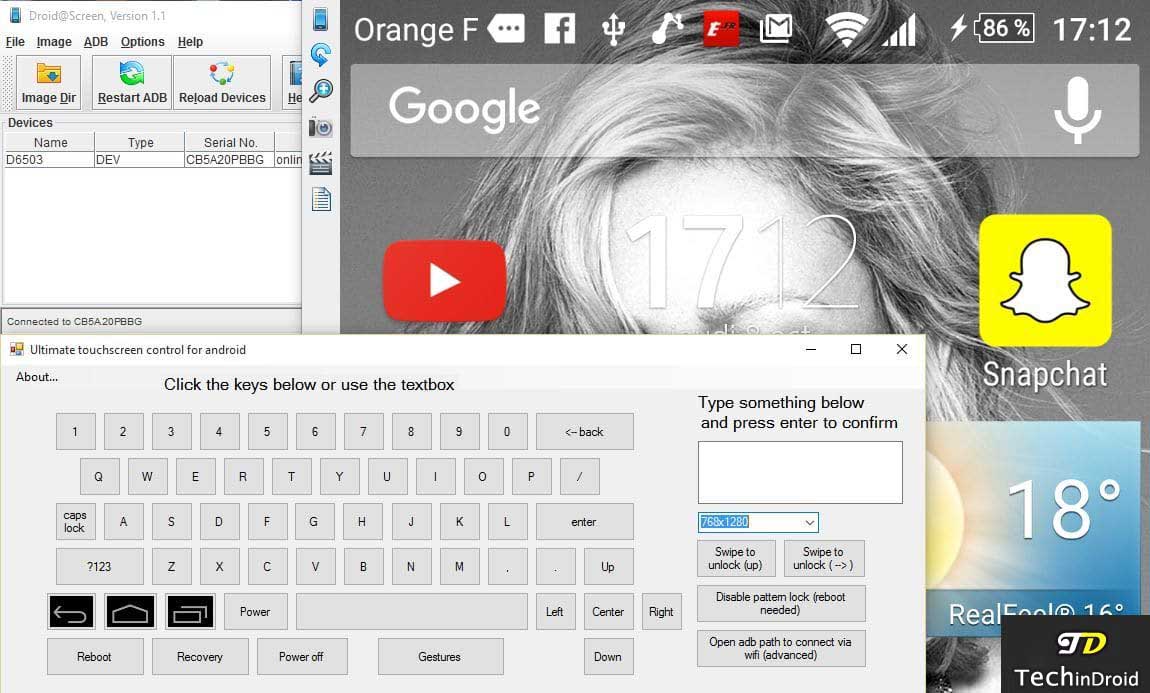Open the Options menu
This screenshot has height=693, width=1150.
[x=142, y=42]
